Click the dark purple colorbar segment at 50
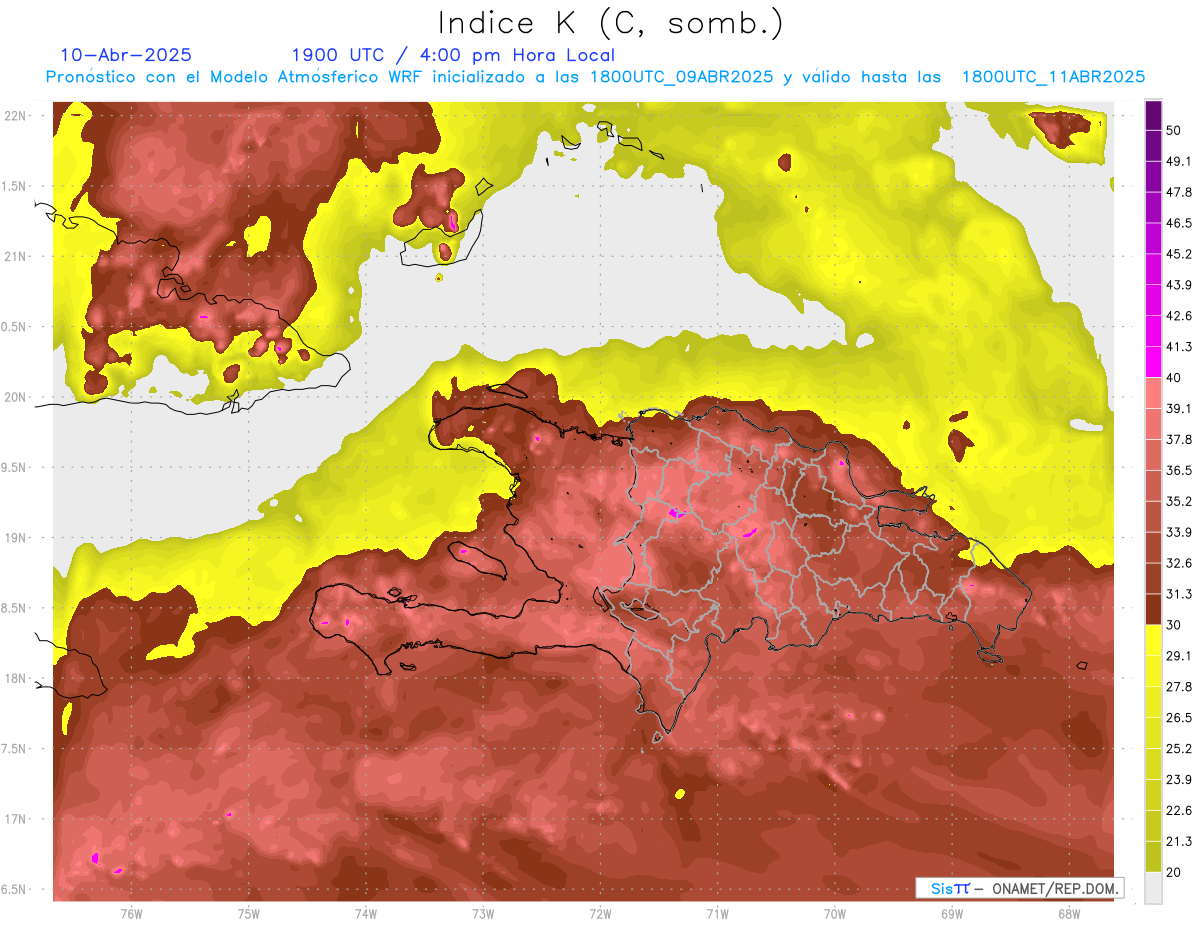The width and height of the screenshot is (1200, 927). click(x=1153, y=117)
